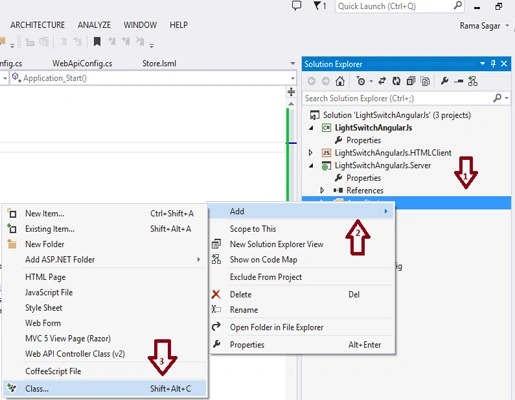Expand the LightSwitchAngularJs.HTMLClient project node
515x400 pixels.
(311, 153)
